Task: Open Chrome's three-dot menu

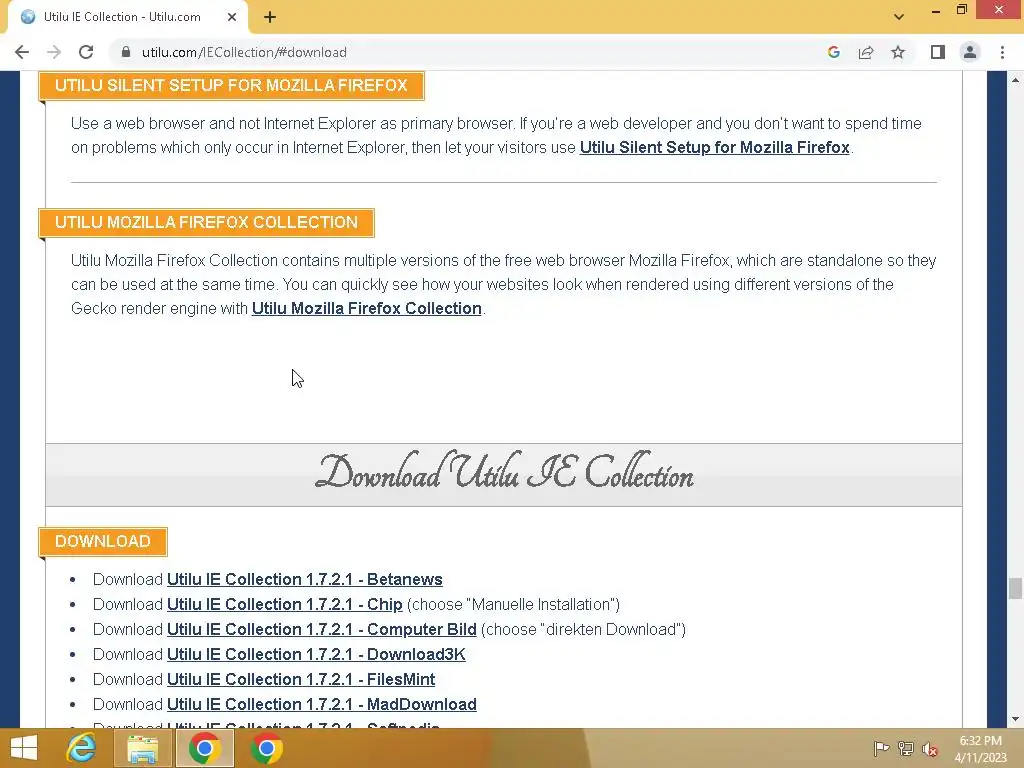Action: click(1002, 52)
